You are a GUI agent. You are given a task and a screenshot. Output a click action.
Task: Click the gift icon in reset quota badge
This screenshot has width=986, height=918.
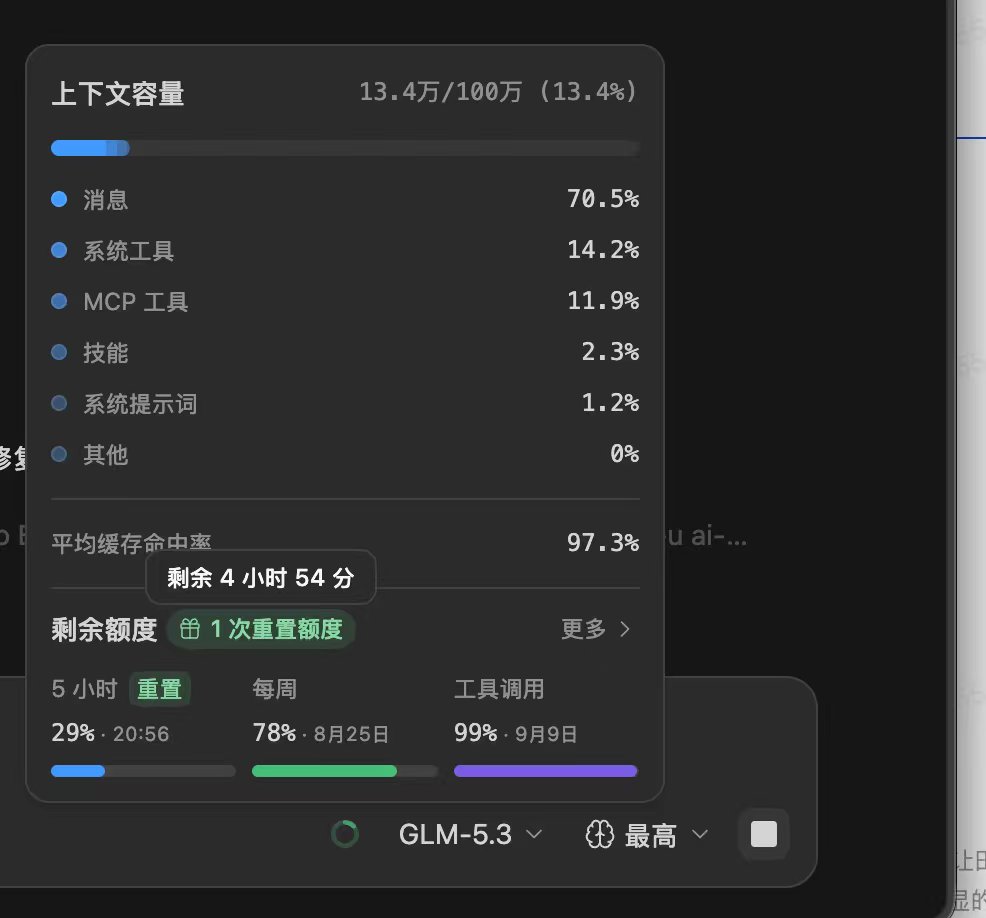tap(190, 629)
